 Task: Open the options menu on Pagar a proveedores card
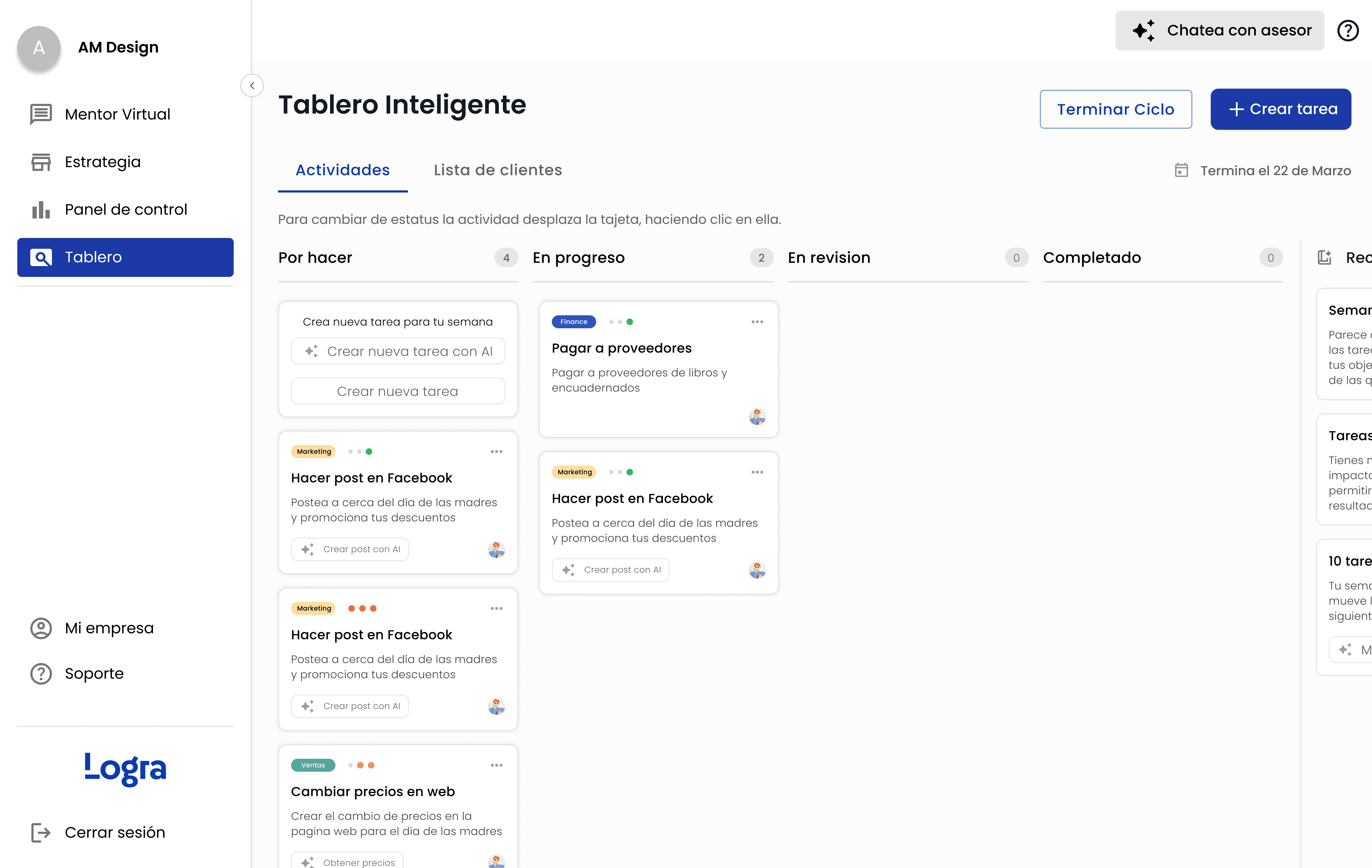[x=757, y=322]
